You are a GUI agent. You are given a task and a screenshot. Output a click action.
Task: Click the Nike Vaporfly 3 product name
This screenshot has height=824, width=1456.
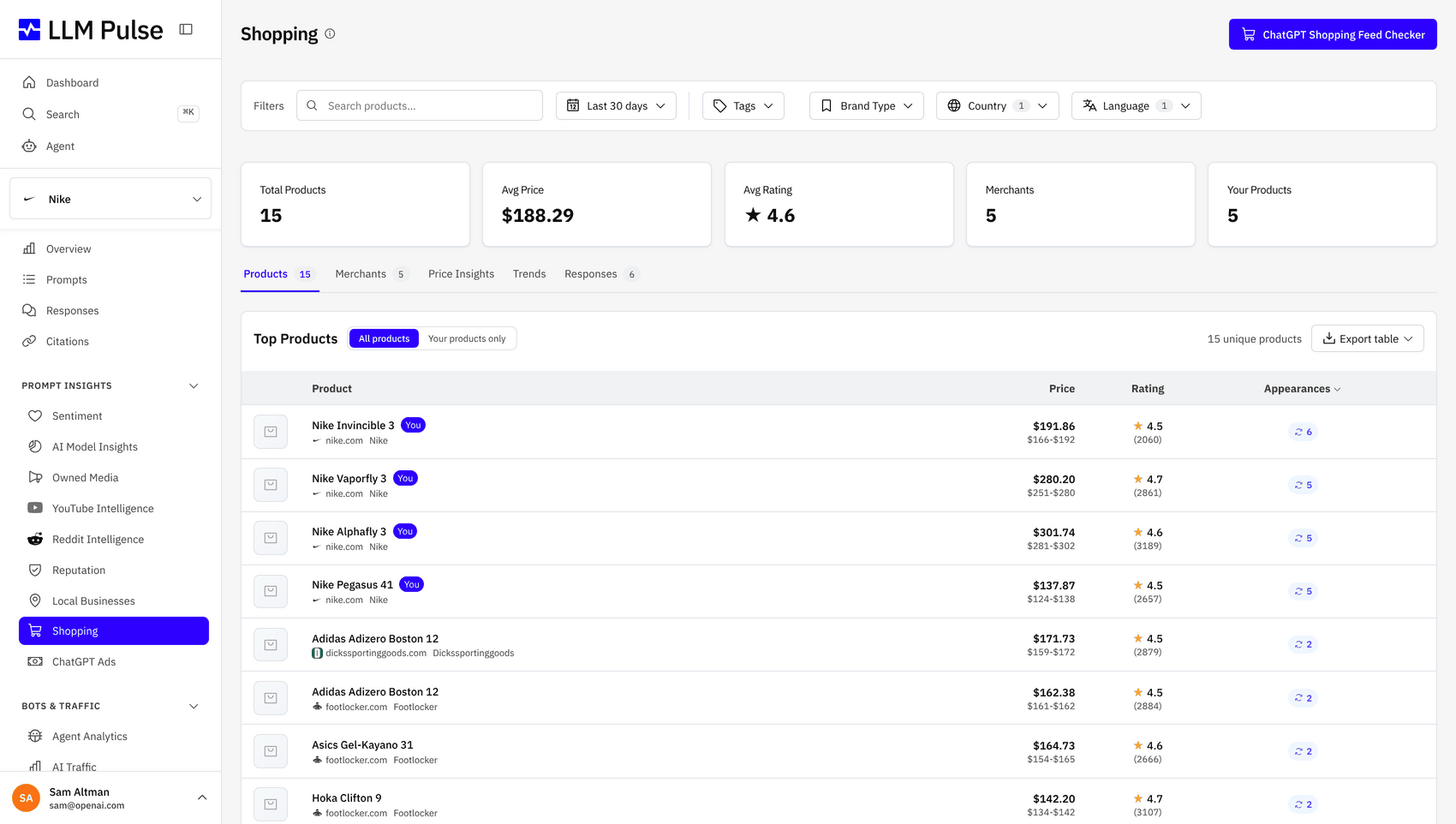pos(349,479)
